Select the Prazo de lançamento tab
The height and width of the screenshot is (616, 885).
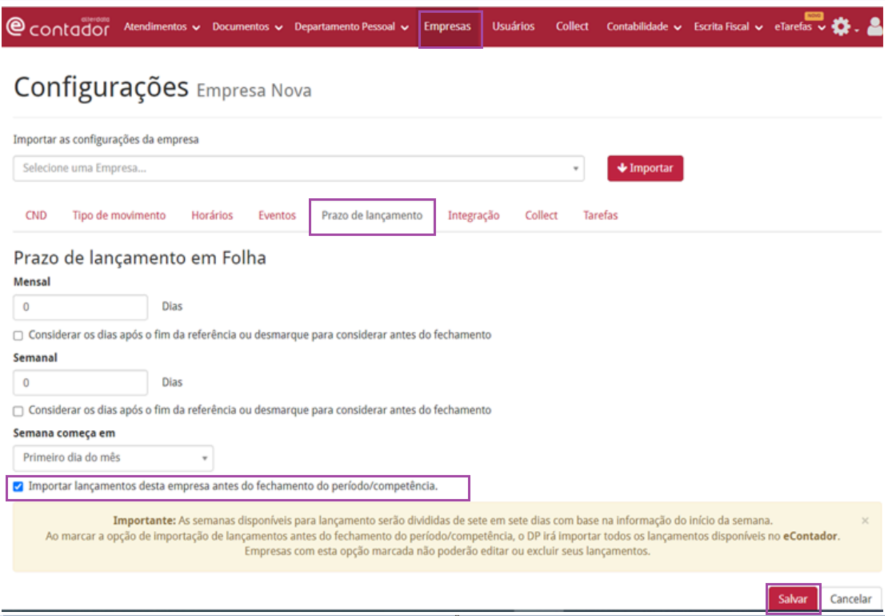tap(372, 215)
